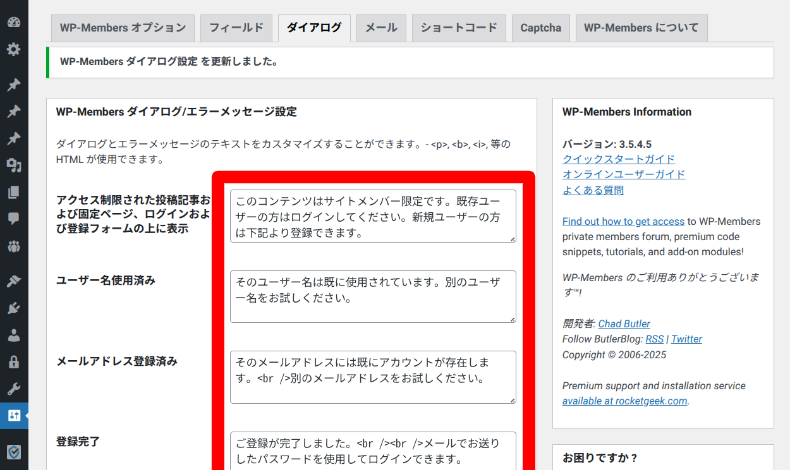Open the ButlerBlog RSS link
Screen dimensions: 790x470
(x=654, y=339)
